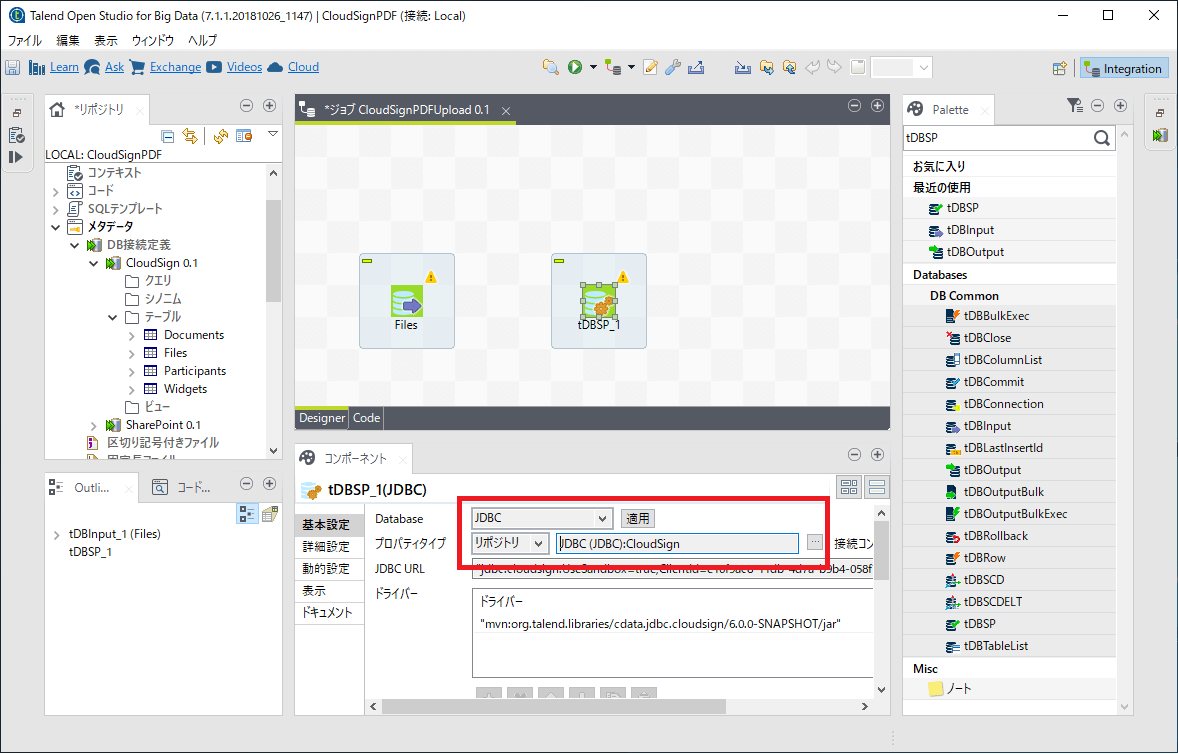Select tDBOutput under 最近の使用
1178x754 pixels.
975,252
